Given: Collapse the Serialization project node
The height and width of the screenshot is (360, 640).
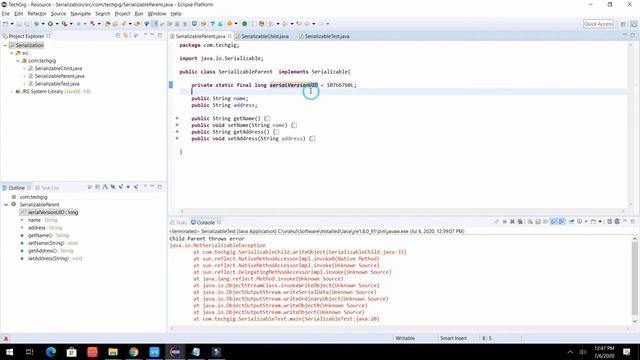Looking at the screenshot, I should pyautogui.click(x=5, y=45).
